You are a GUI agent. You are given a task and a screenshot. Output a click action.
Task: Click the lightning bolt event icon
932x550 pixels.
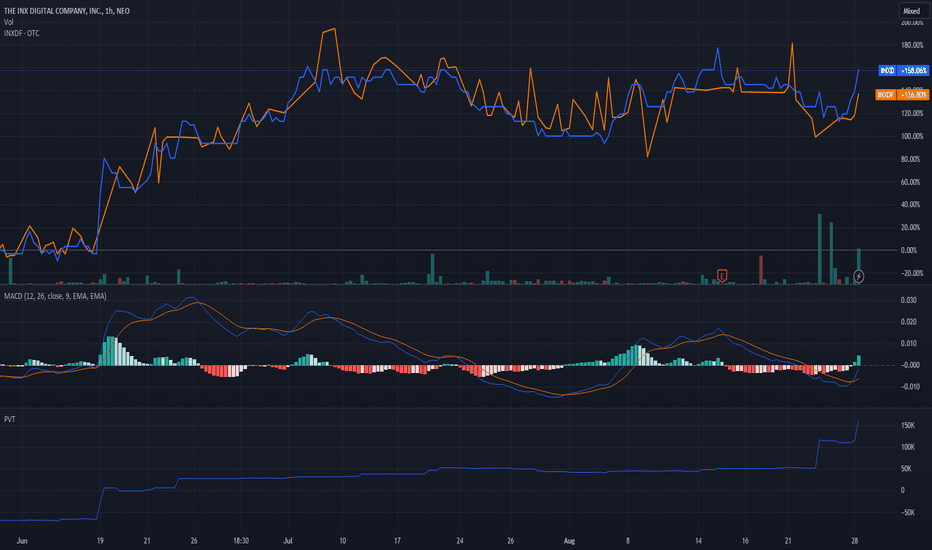click(858, 276)
